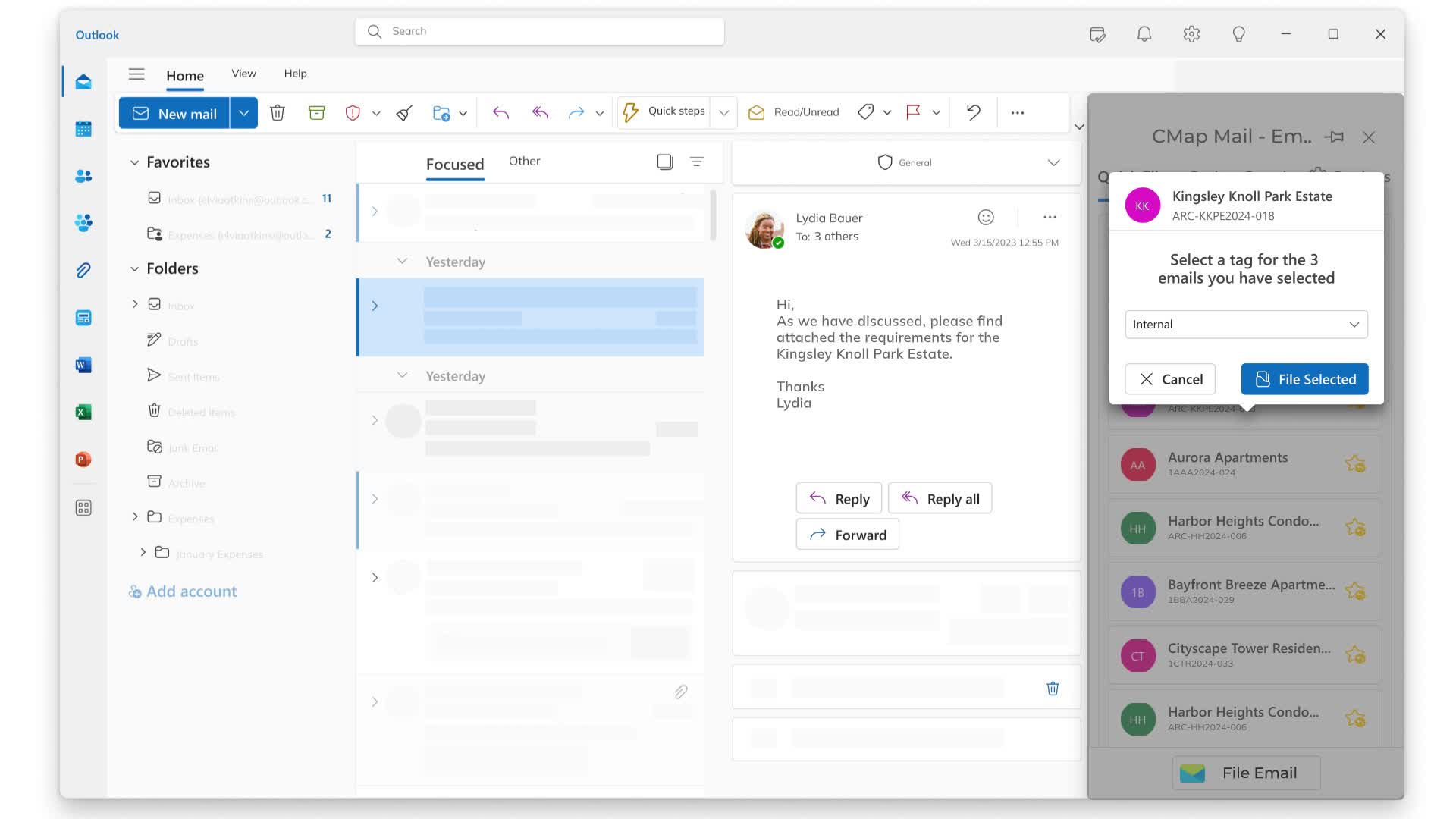Image resolution: width=1456 pixels, height=819 pixels.
Task: Toggle Read/Unread status
Action: [x=794, y=112]
